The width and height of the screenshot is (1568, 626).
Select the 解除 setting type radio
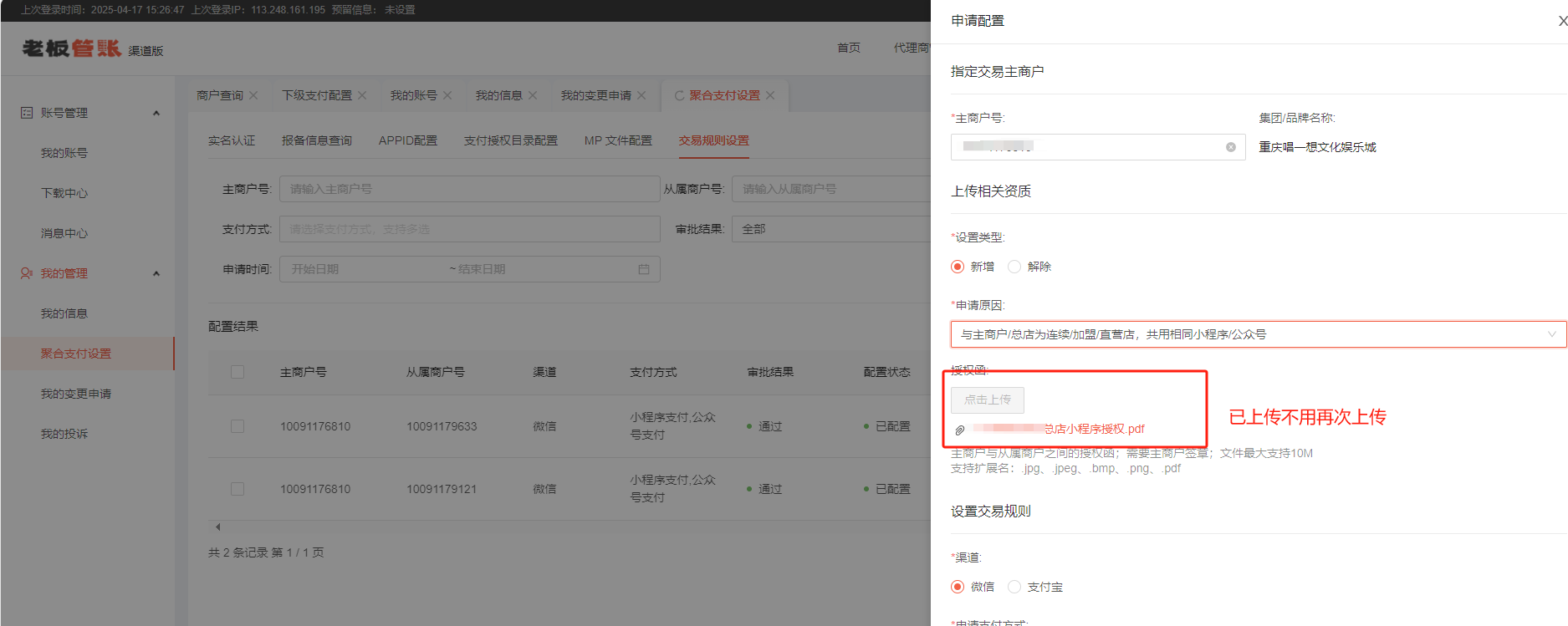click(1014, 267)
